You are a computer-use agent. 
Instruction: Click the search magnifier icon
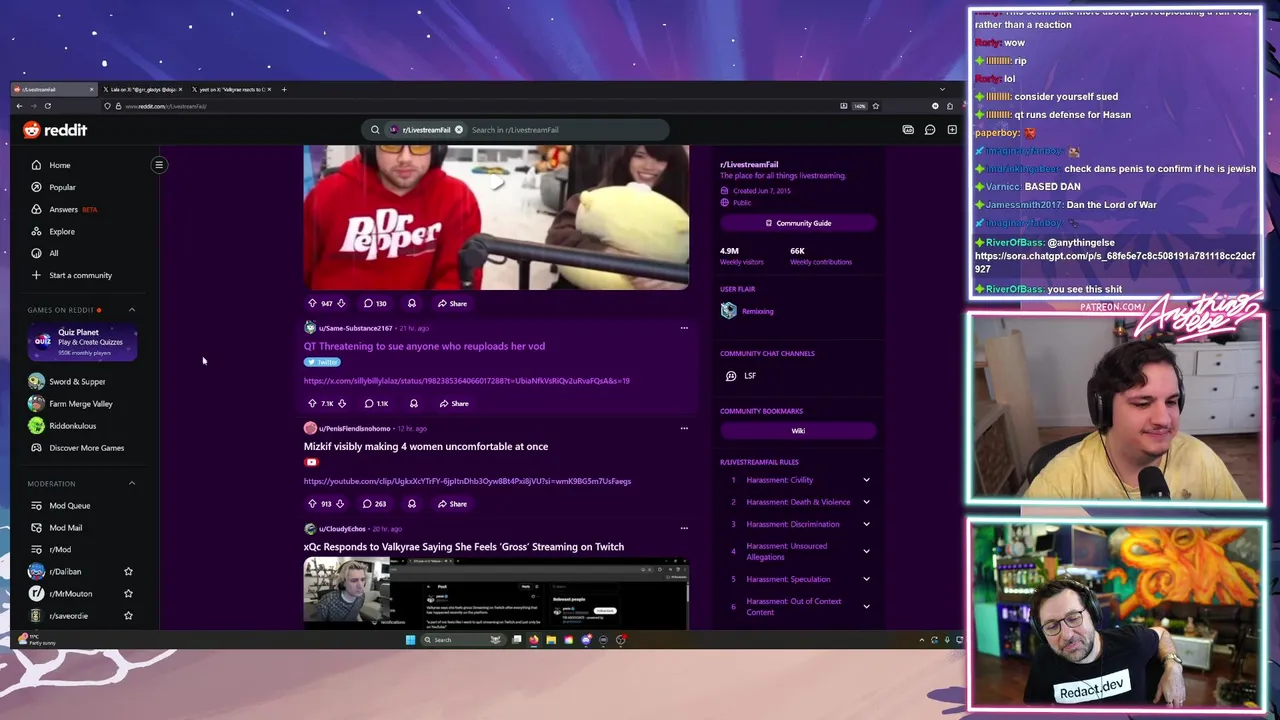375,130
